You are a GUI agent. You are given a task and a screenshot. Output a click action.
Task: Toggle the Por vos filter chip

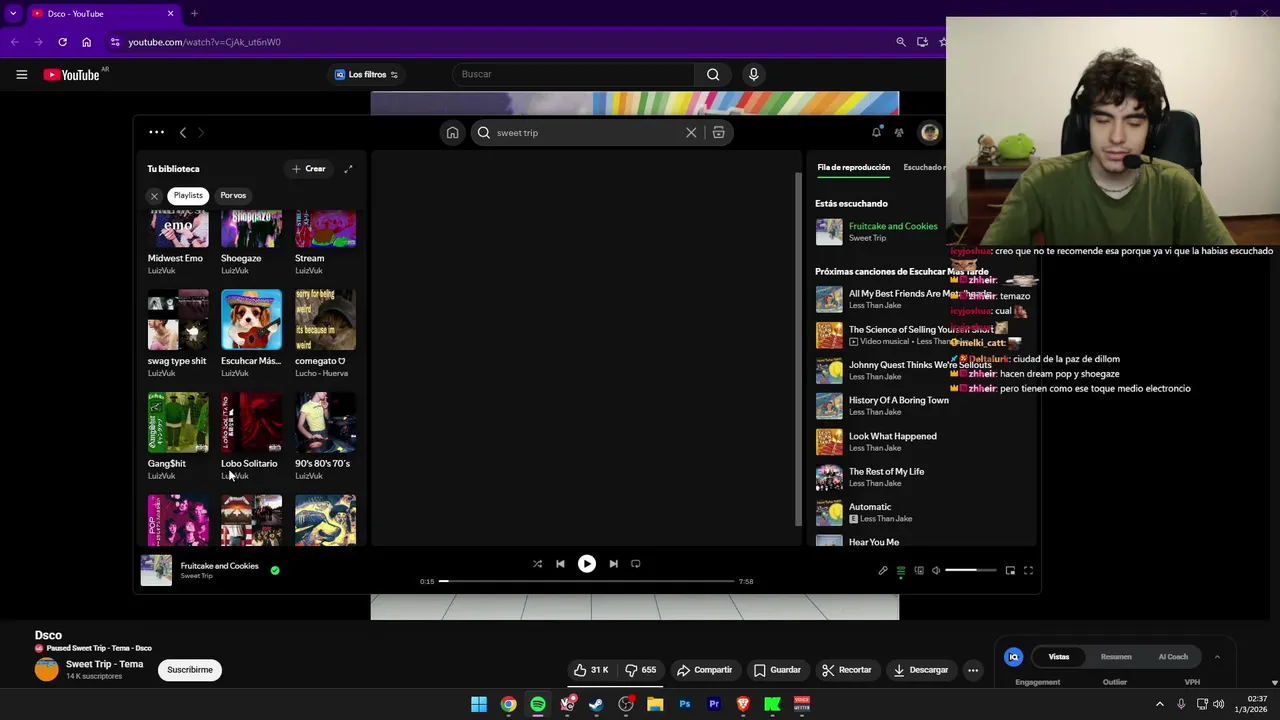[x=233, y=195]
